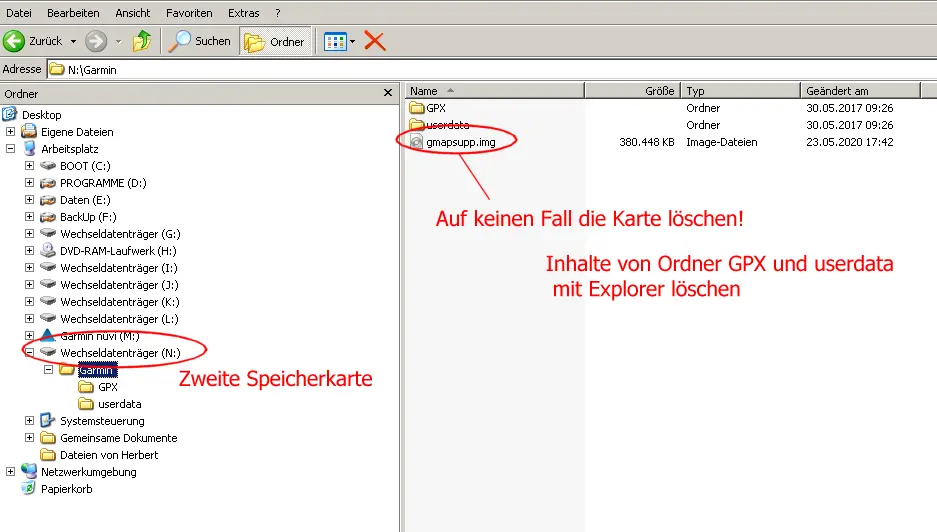Screen dimensions: 937x532
Task: Expand the BackUp (F:) drive node
Action: coord(29,216)
